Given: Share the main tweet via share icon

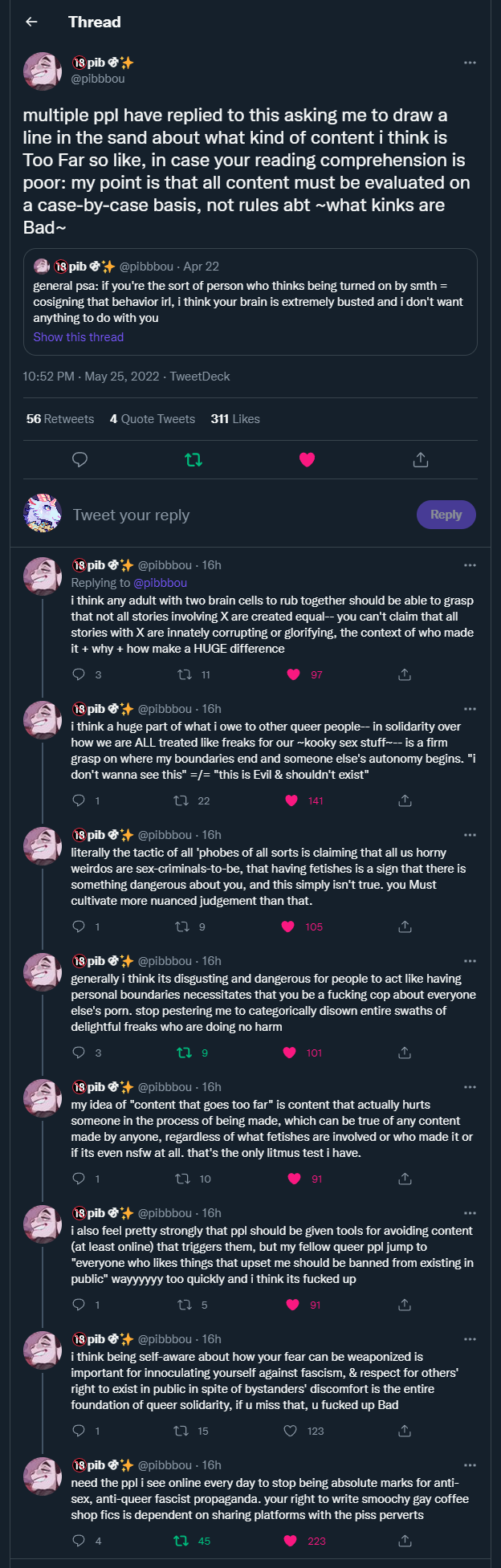Looking at the screenshot, I should (x=421, y=459).
